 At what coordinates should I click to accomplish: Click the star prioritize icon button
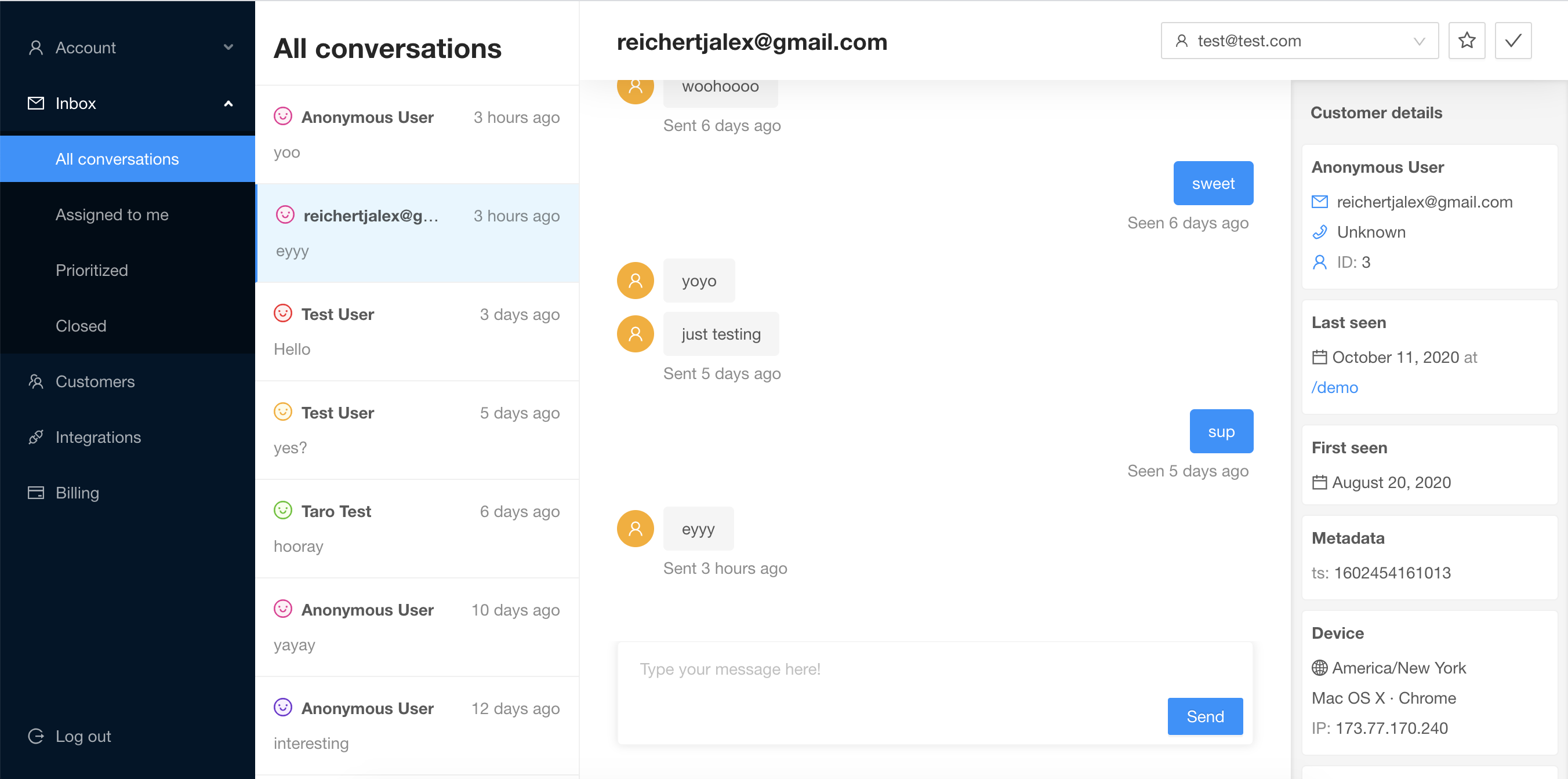pyautogui.click(x=1467, y=41)
